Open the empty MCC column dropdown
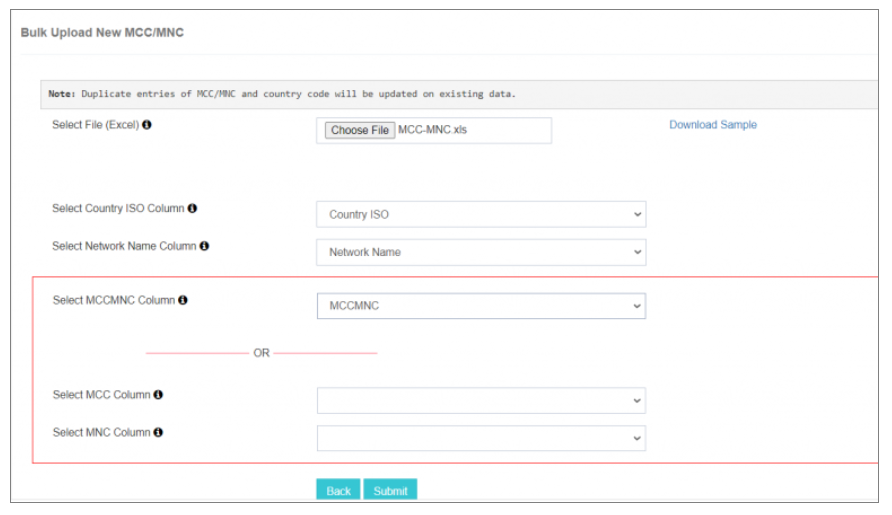The height and width of the screenshot is (515, 892). (x=481, y=401)
